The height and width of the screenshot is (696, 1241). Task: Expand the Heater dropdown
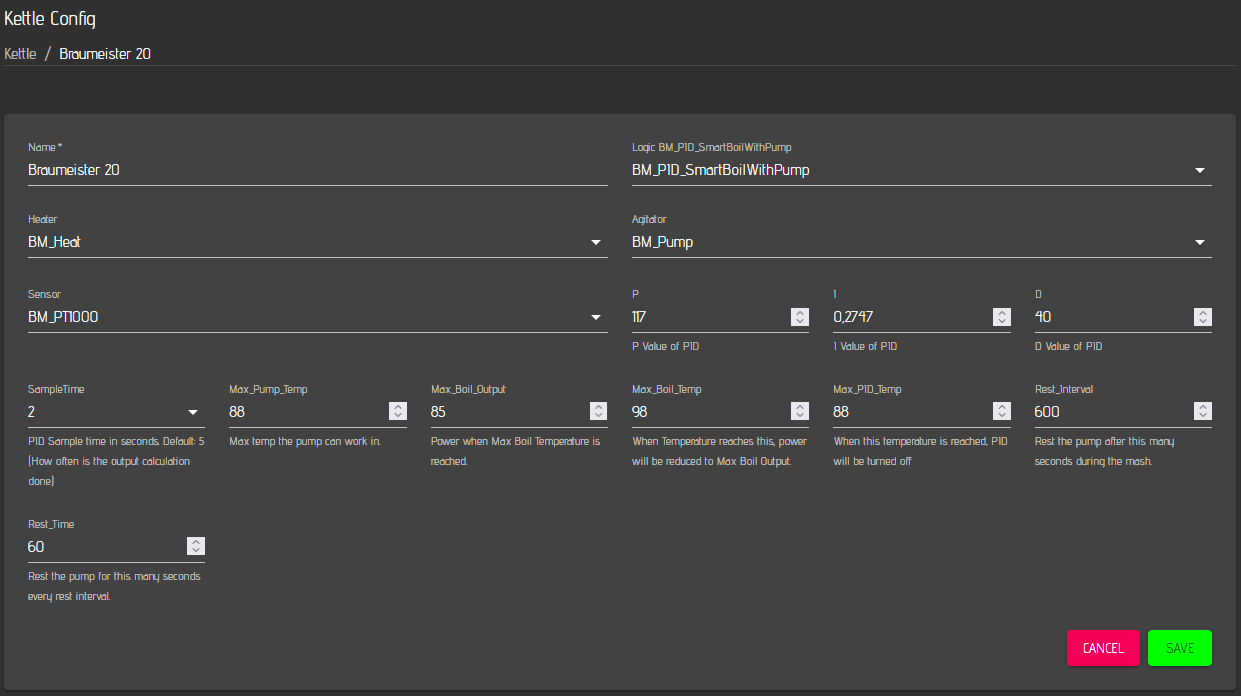click(x=596, y=242)
